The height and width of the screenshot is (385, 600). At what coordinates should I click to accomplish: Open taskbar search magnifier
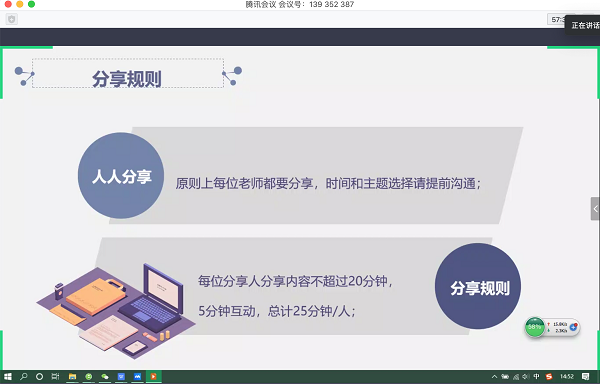point(24,377)
